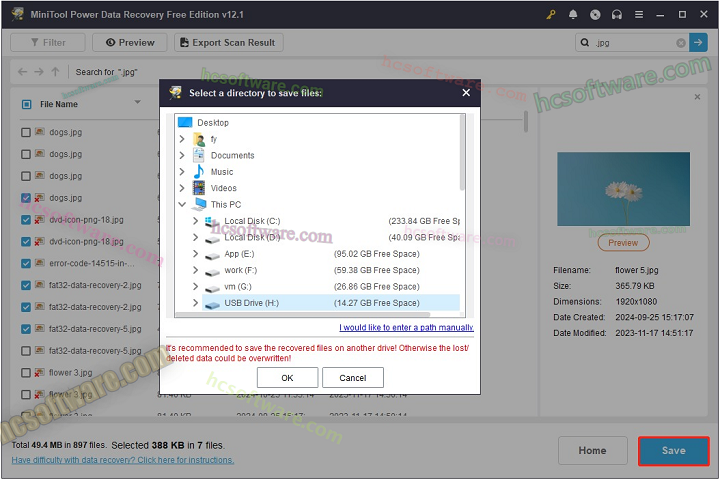Click the flower image thumbnail
The image size is (720, 480).
tap(623, 189)
